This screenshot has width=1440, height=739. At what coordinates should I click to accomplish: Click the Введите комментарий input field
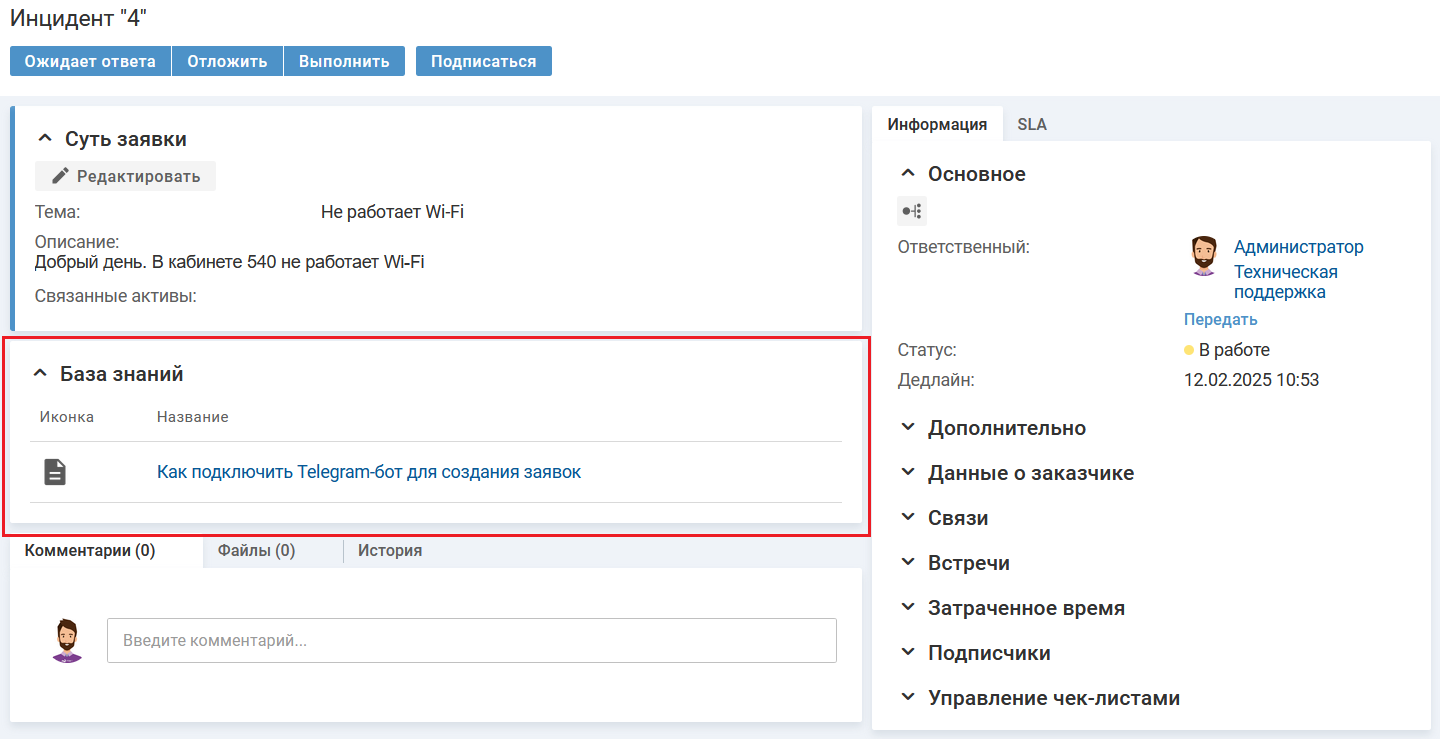pyautogui.click(x=471, y=640)
